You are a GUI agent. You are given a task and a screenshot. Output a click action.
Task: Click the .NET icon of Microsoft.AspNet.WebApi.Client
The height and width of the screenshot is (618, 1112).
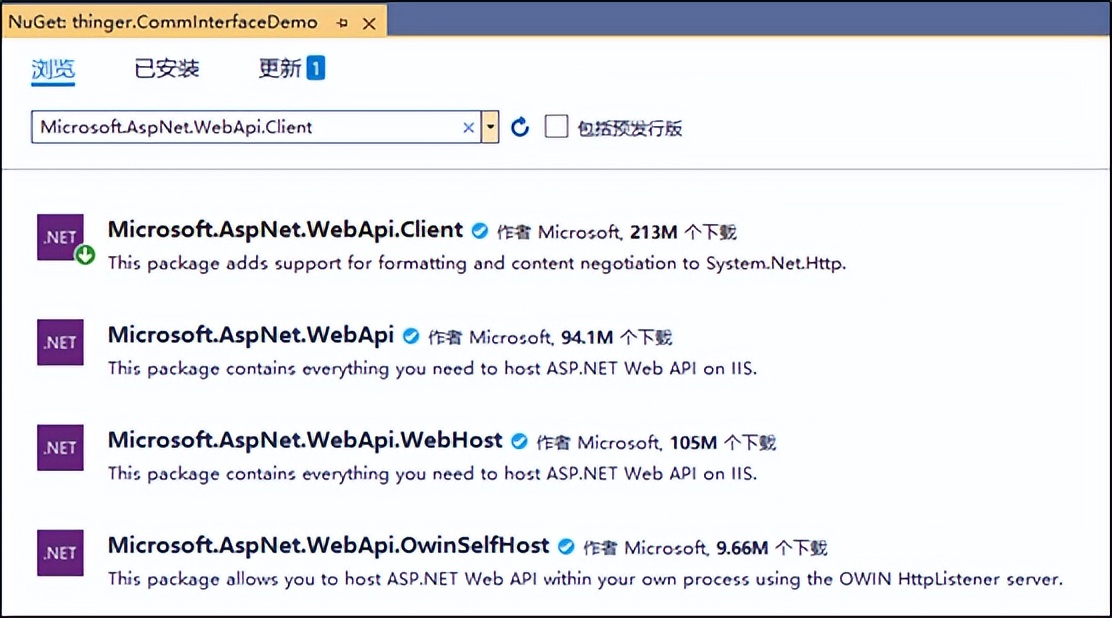coord(60,237)
